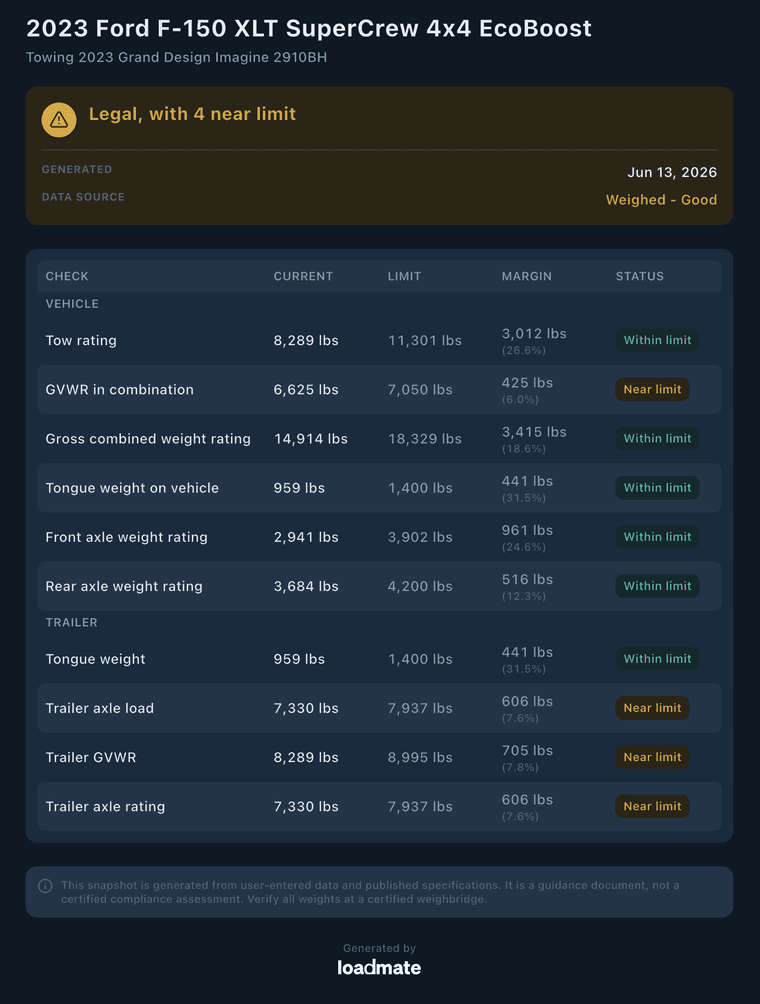Screen dimensions: 760x1004
Task: Click the DATA SOURCE label
Action: 83,197
